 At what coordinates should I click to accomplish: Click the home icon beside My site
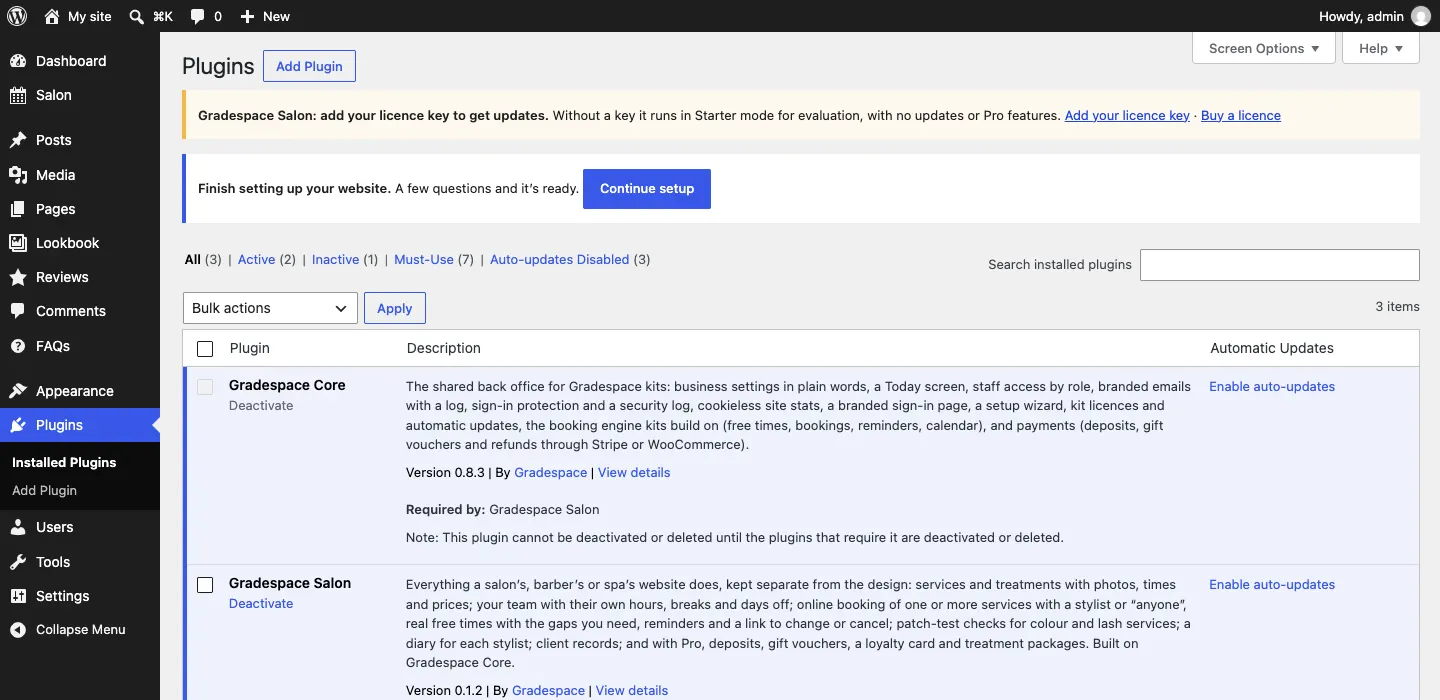click(52, 16)
